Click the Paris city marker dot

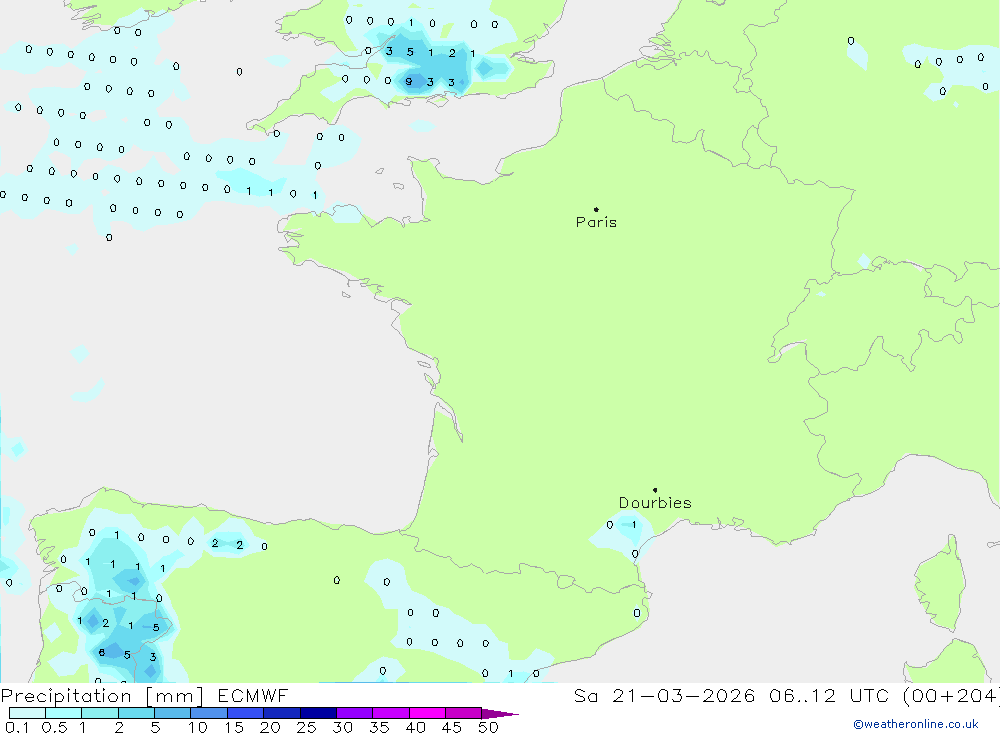click(596, 210)
